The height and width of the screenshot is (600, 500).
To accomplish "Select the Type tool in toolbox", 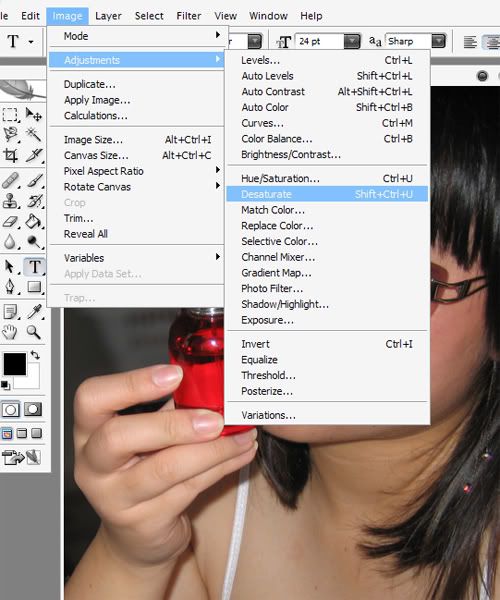I will tap(34, 267).
